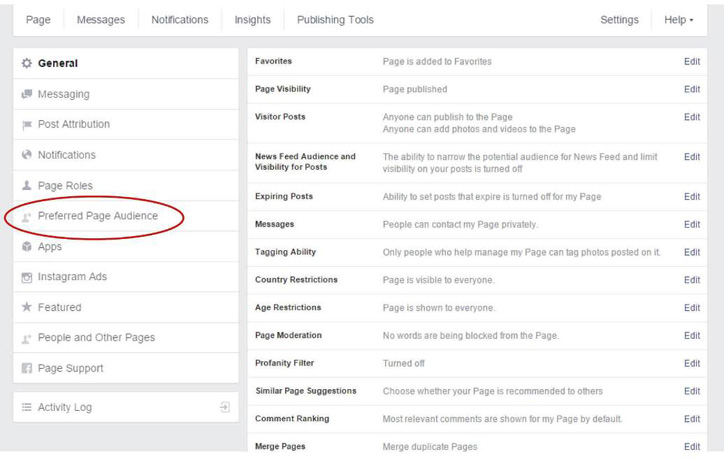This screenshot has width=724, height=459.
Task: Click the Instagram Ads camera icon
Action: point(27,277)
